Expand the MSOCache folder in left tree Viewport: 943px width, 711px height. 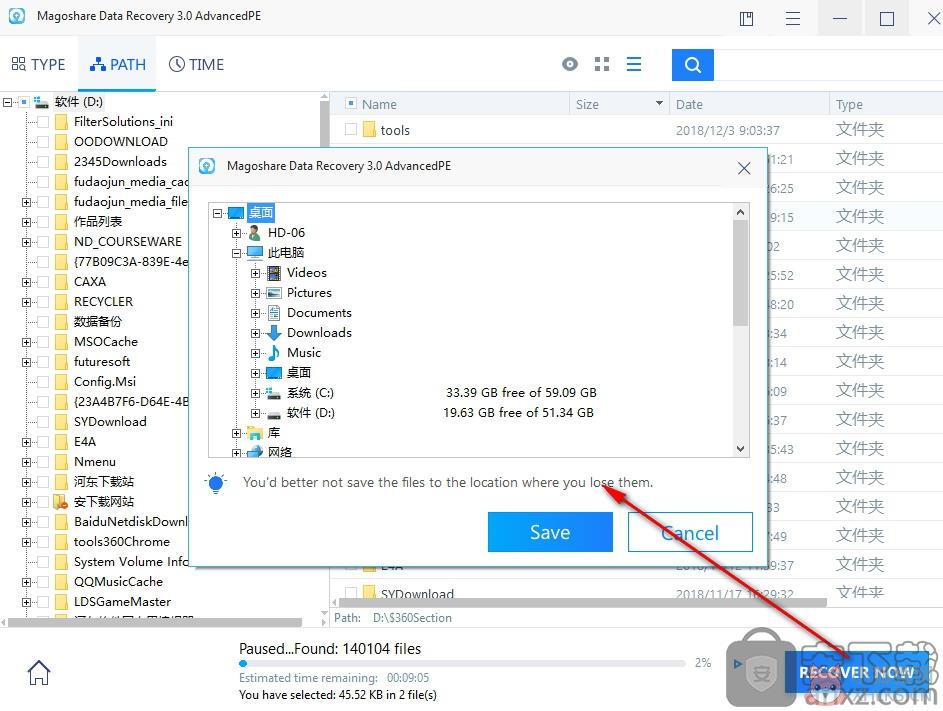pos(26,342)
